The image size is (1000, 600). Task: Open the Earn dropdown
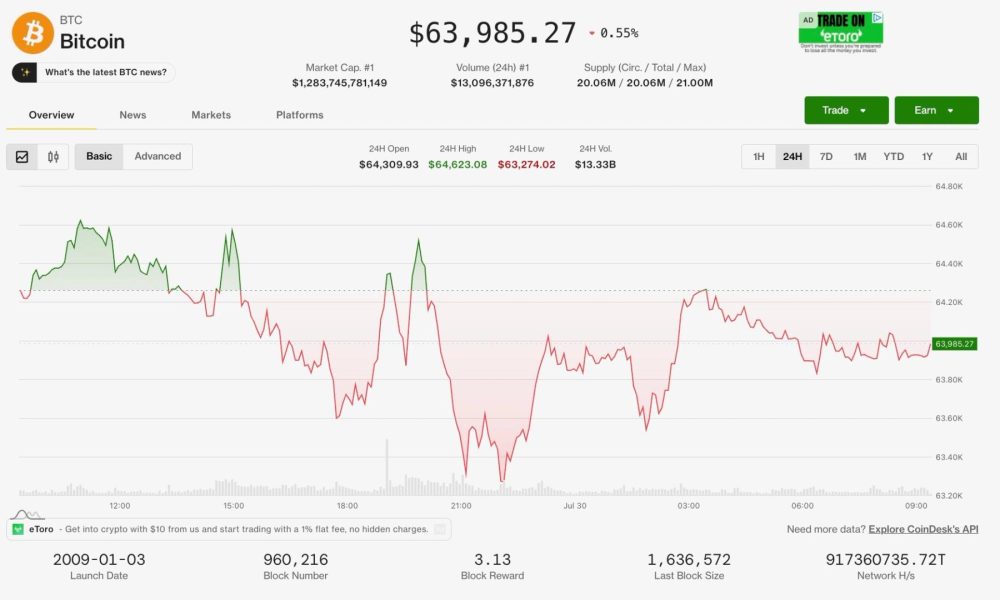936,110
